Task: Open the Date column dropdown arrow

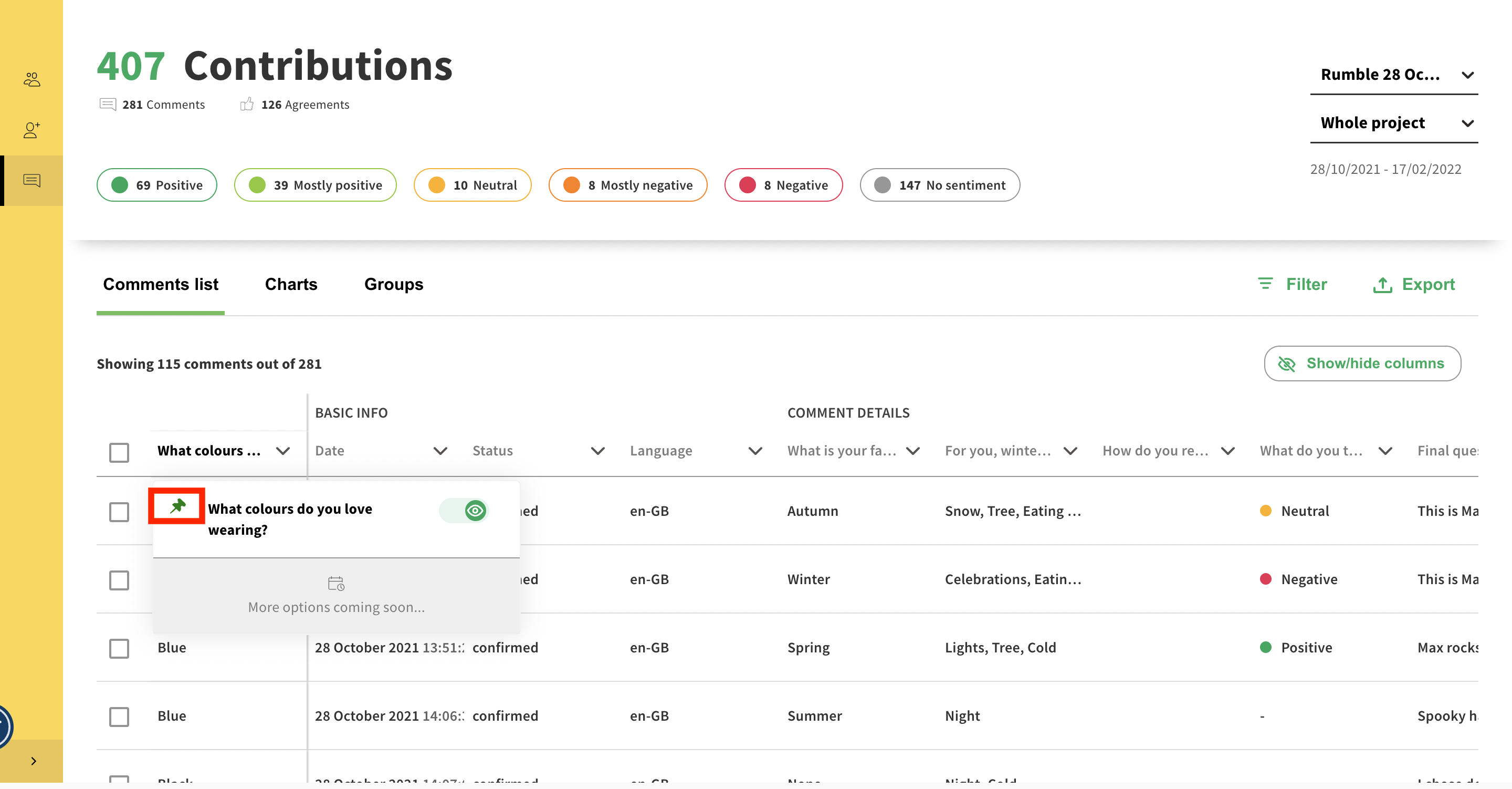Action: coord(440,451)
